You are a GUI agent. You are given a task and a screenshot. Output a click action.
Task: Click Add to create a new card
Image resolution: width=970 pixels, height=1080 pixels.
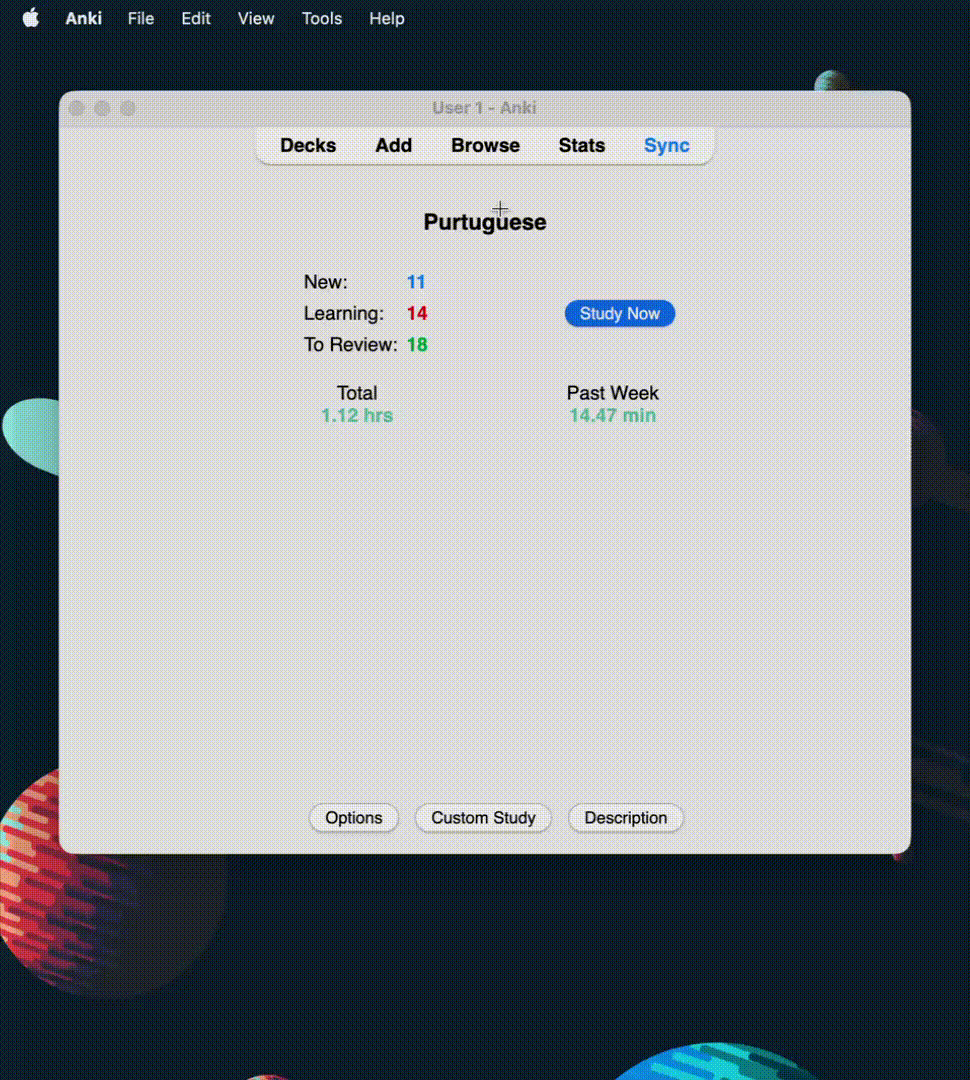[394, 145]
